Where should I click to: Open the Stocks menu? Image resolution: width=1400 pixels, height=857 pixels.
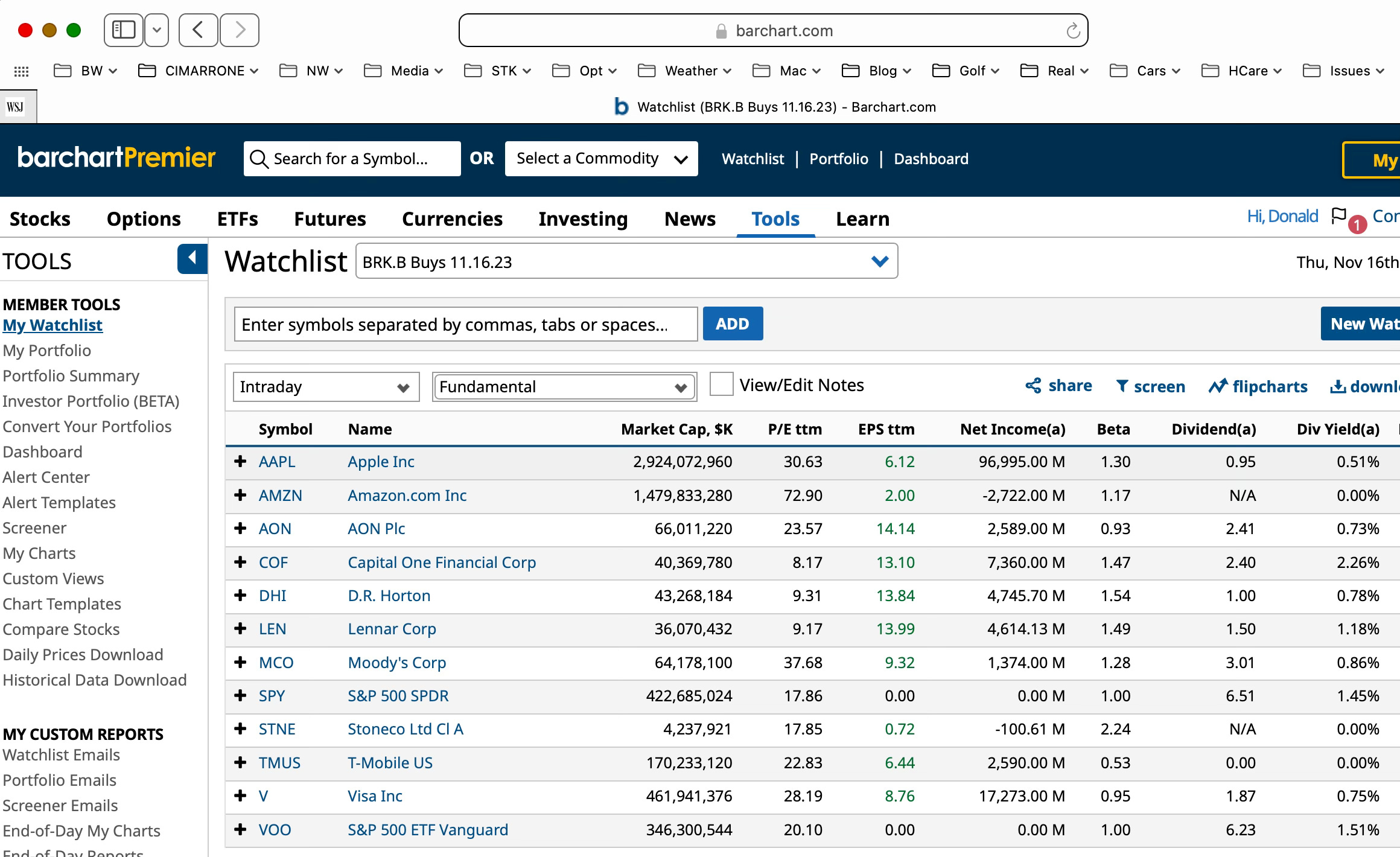coord(40,218)
